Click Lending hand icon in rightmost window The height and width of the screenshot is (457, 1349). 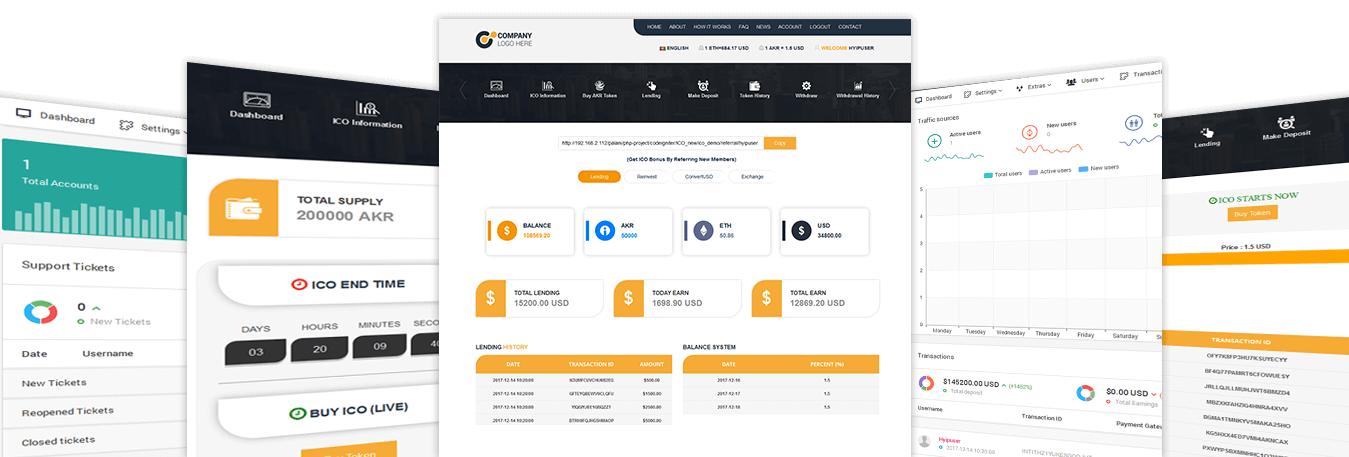pyautogui.click(x=1207, y=133)
